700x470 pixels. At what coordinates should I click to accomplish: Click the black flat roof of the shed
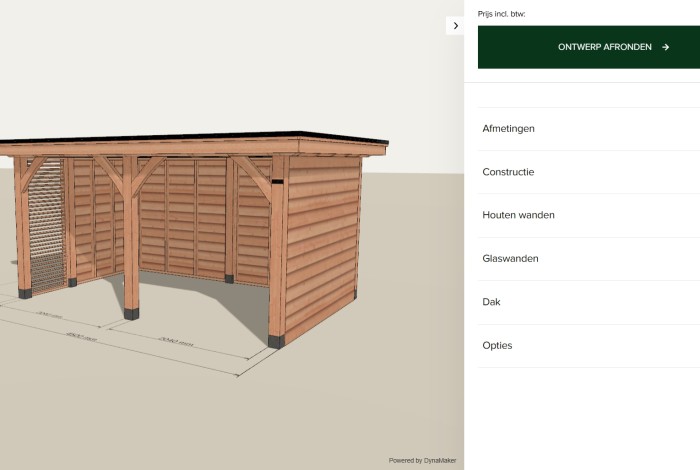(200, 137)
